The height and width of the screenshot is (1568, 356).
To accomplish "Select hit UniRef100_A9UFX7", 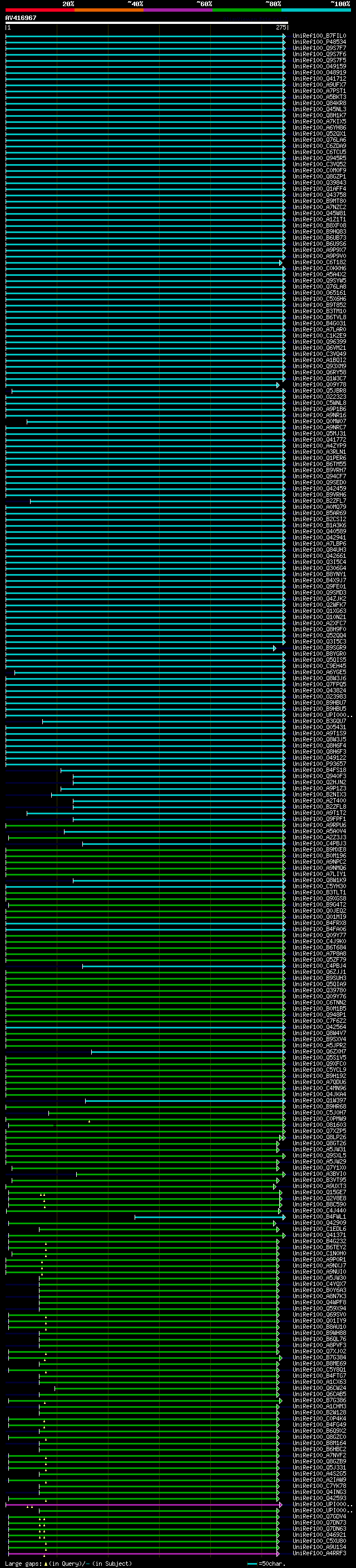I will 319,85.
